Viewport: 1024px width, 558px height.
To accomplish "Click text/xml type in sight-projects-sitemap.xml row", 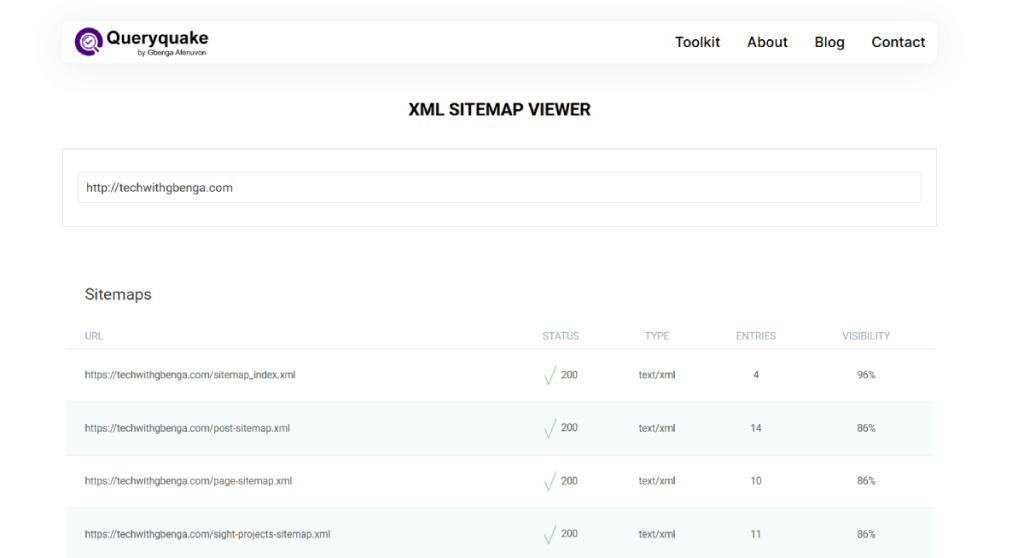I will [x=657, y=534].
